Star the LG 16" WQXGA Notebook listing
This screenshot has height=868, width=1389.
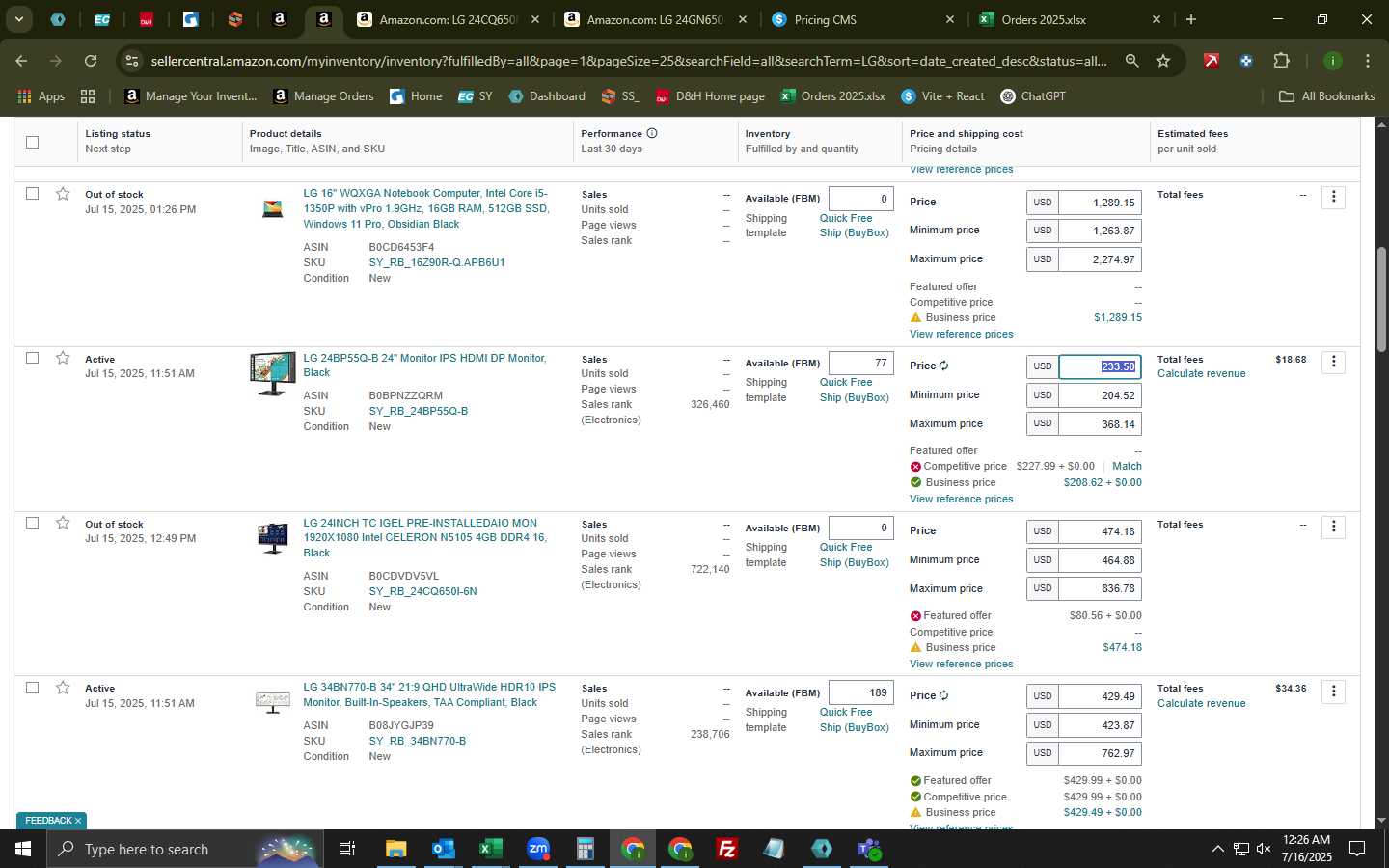click(x=63, y=194)
